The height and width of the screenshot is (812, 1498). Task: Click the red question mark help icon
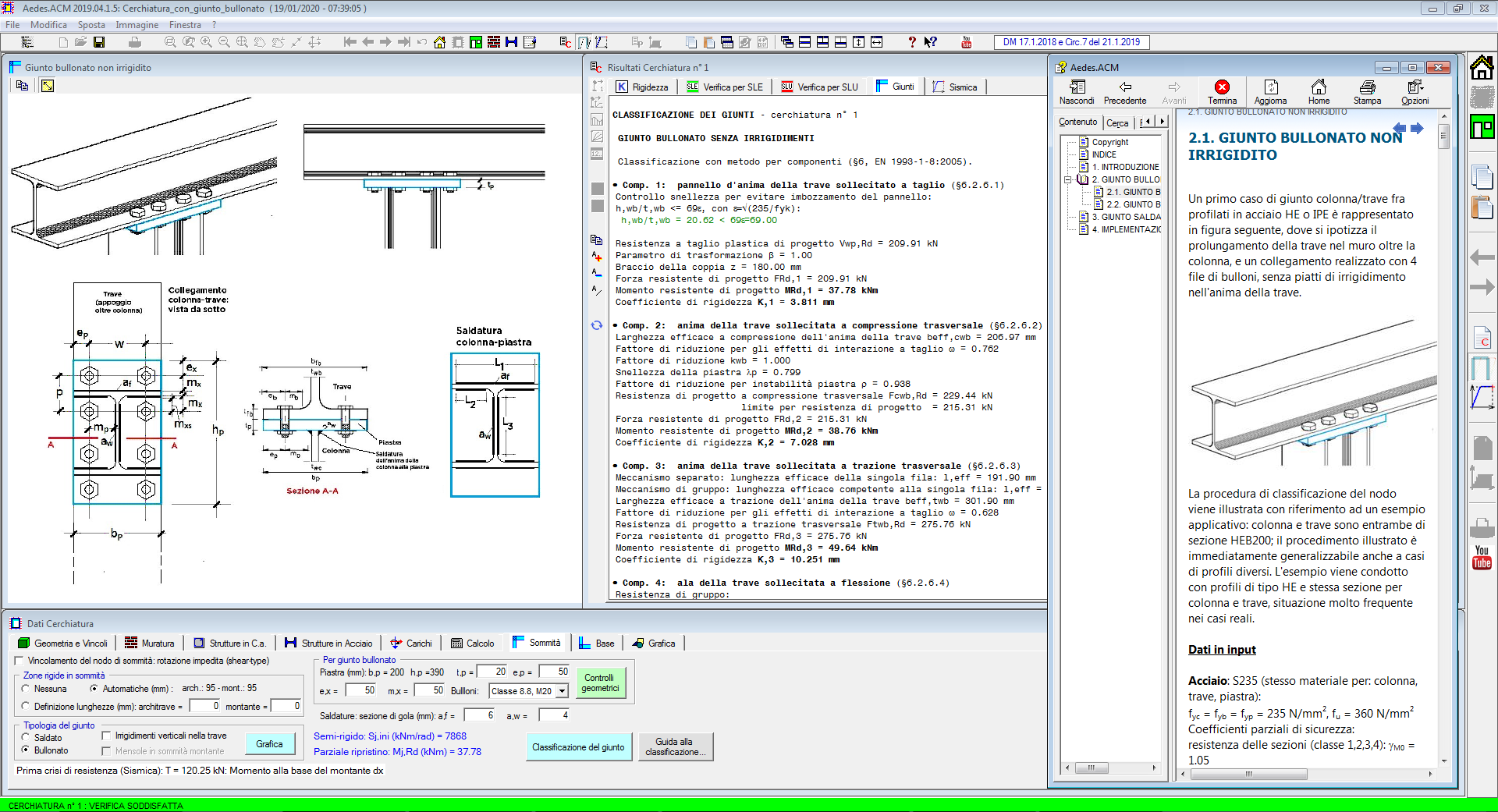pyautogui.click(x=911, y=42)
